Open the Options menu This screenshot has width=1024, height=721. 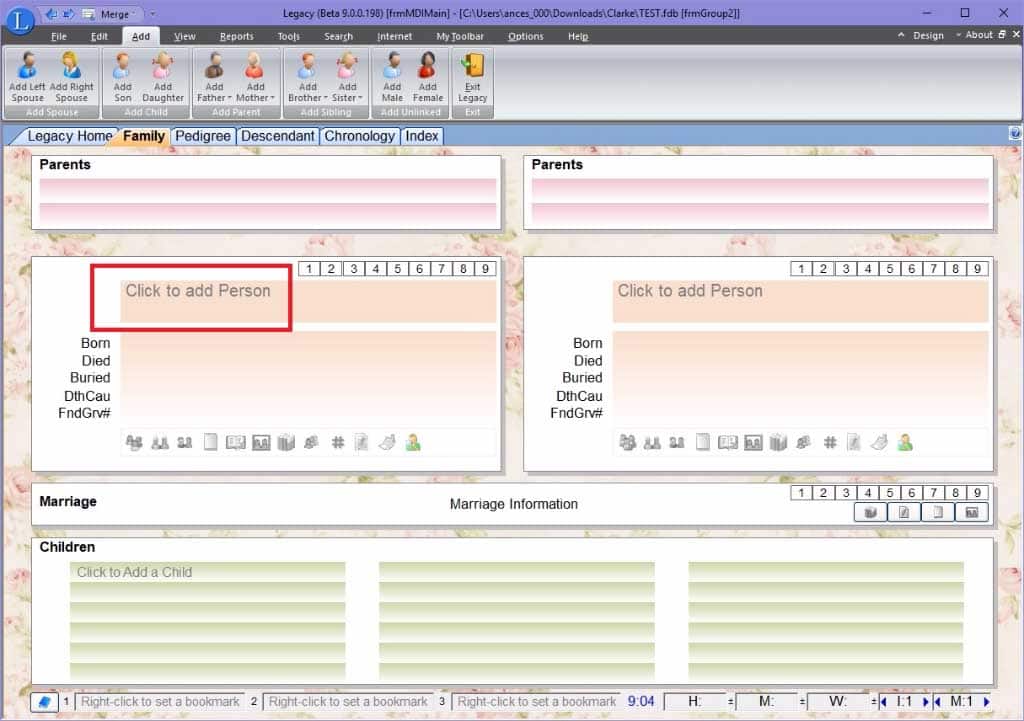(x=526, y=37)
